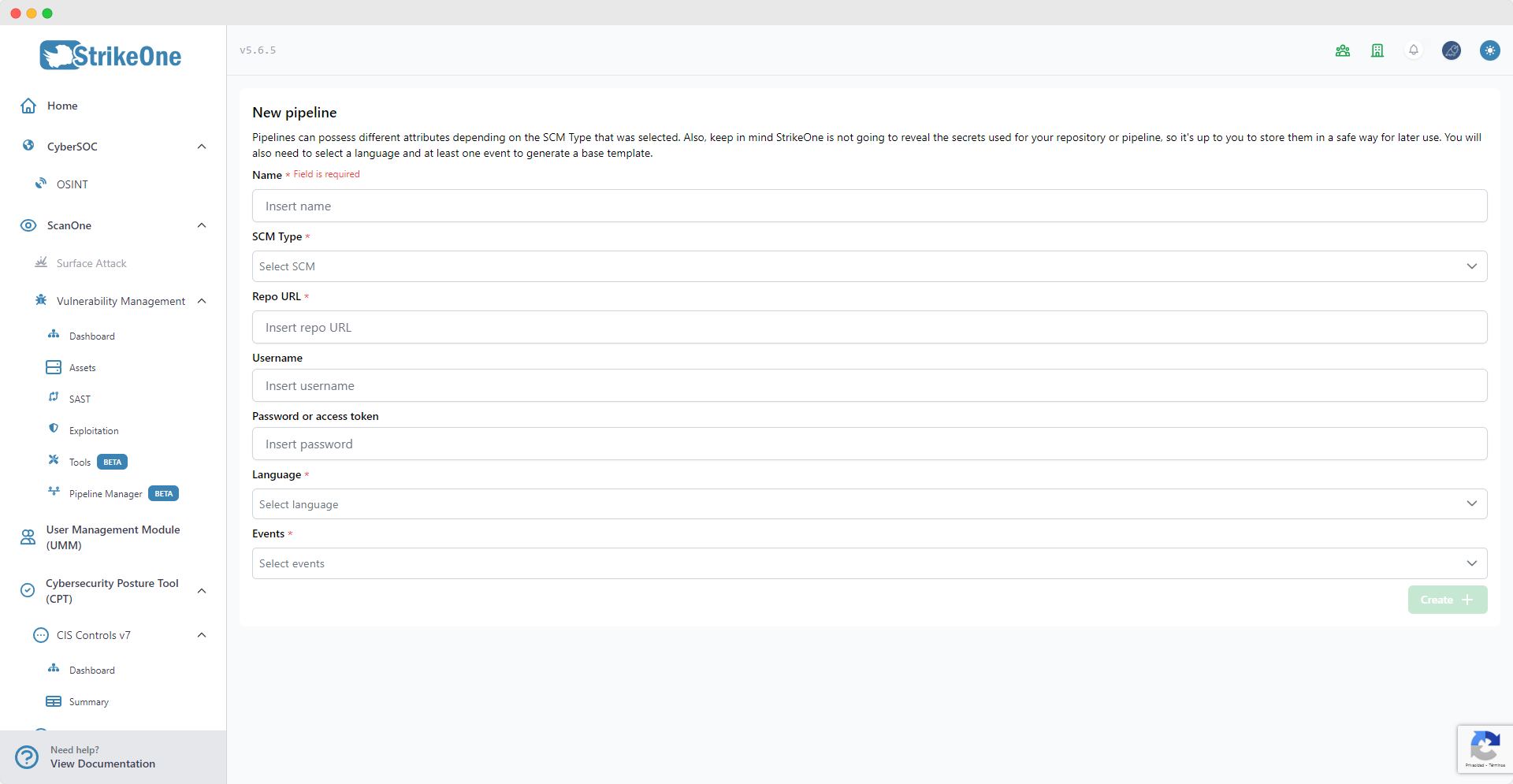Open the Vulnerability Management Dashboard
This screenshot has width=1513, height=784.
click(92, 336)
